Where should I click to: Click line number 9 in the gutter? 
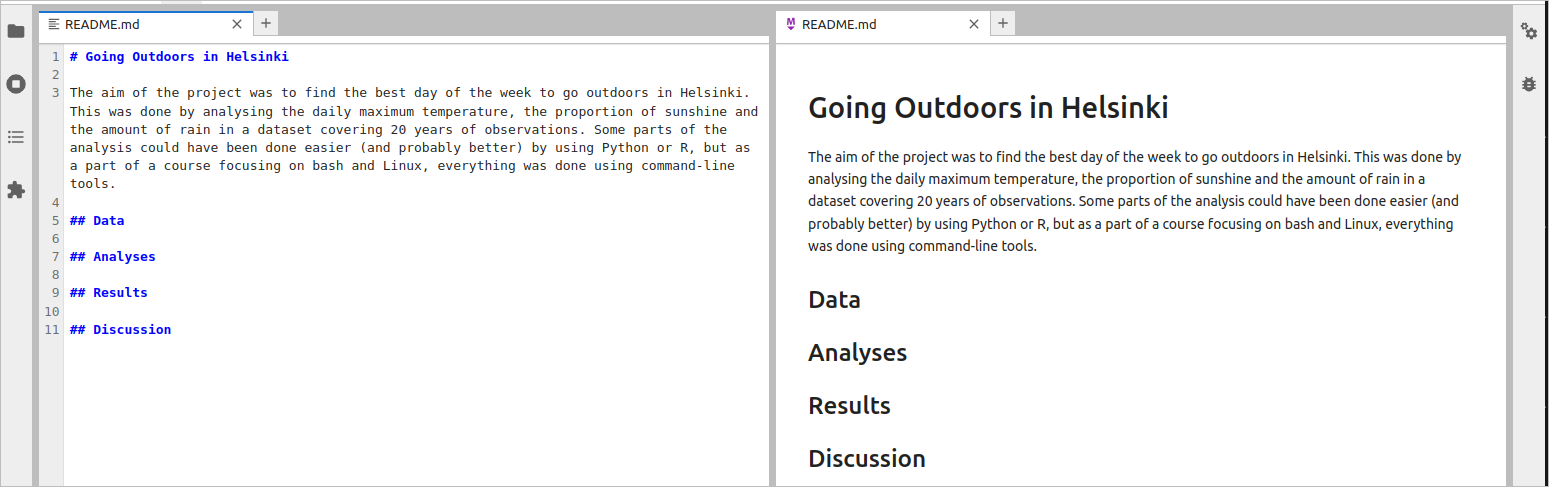[56, 293]
